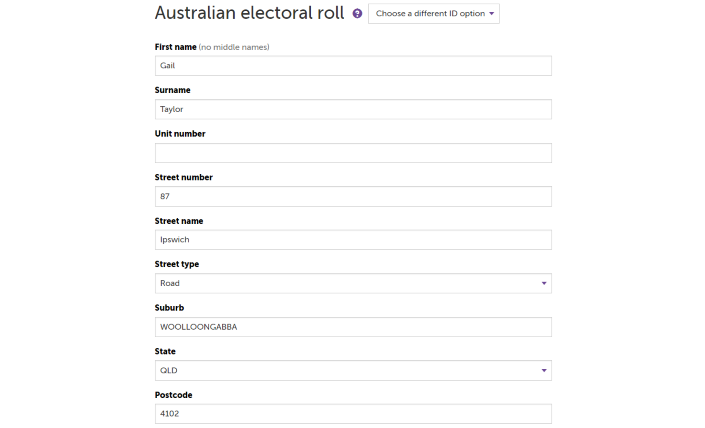Click the Unit number label

(180, 134)
